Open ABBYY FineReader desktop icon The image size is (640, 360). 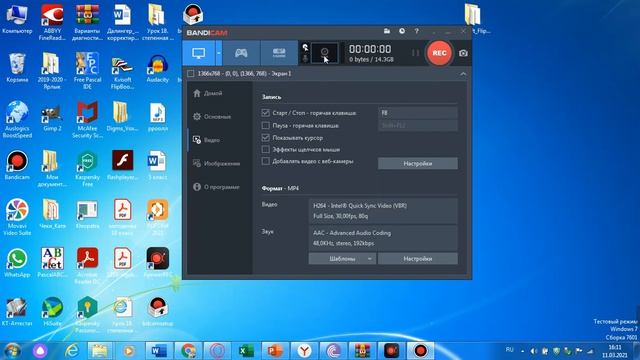52,22
